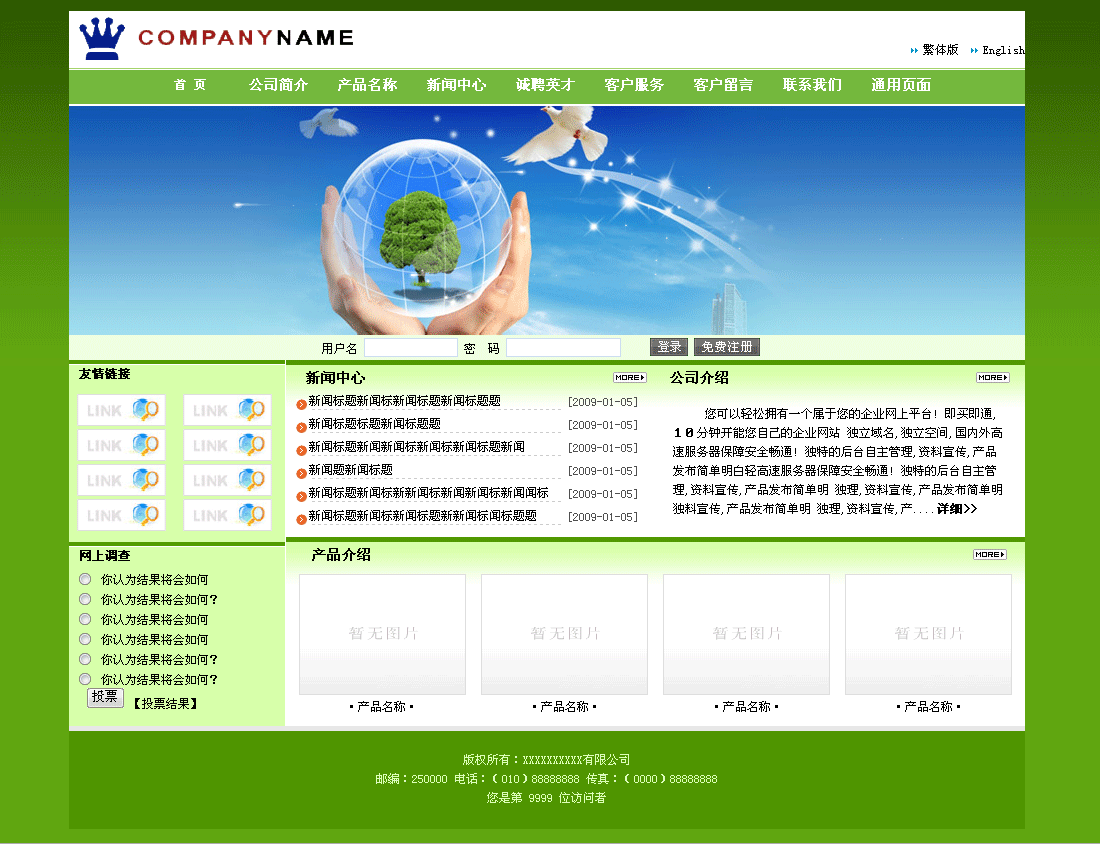Open 联系我们 in the navigation bar
The image size is (1100, 846).
click(x=812, y=85)
